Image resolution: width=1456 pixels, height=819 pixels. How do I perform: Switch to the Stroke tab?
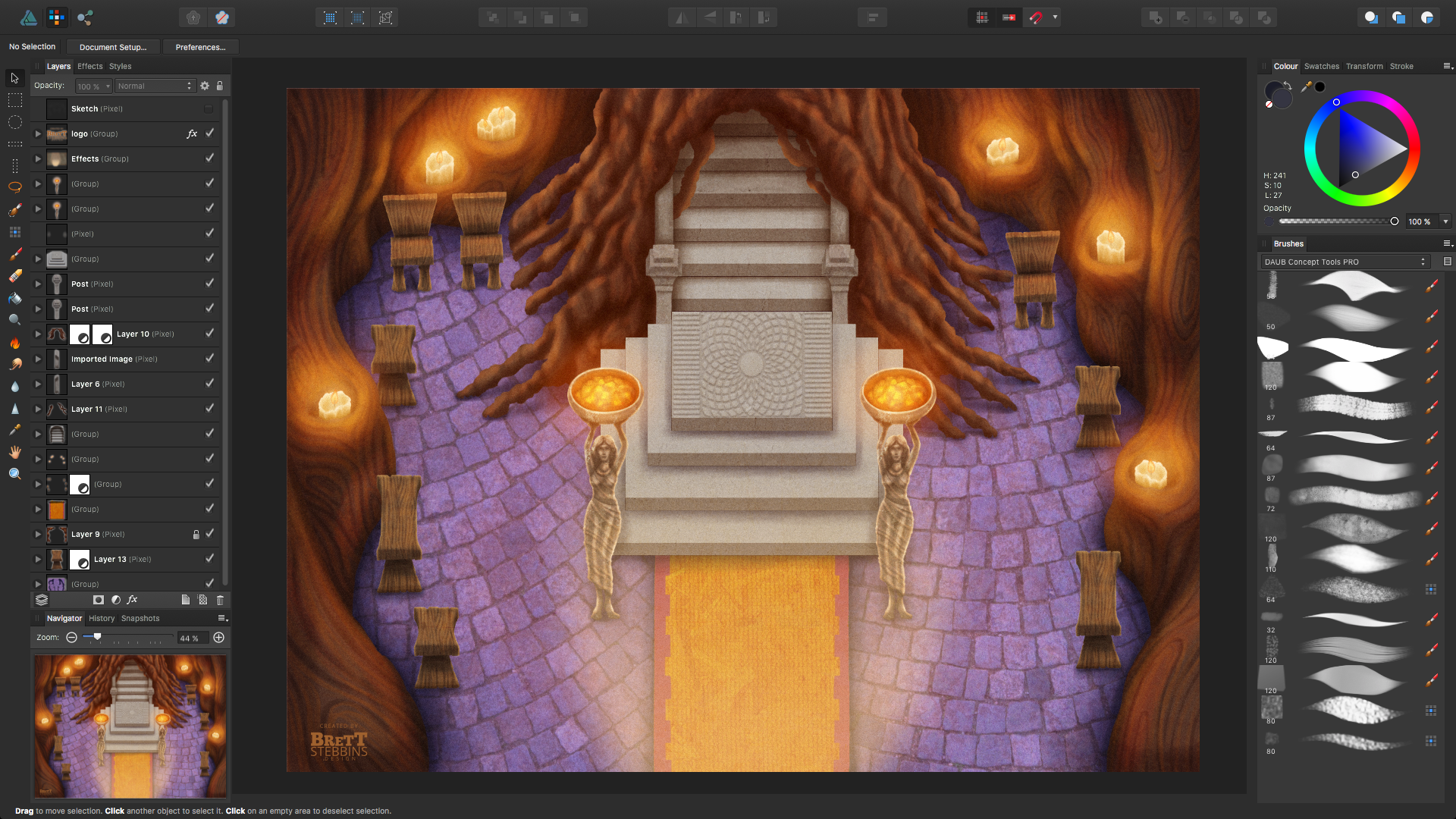point(1401,66)
